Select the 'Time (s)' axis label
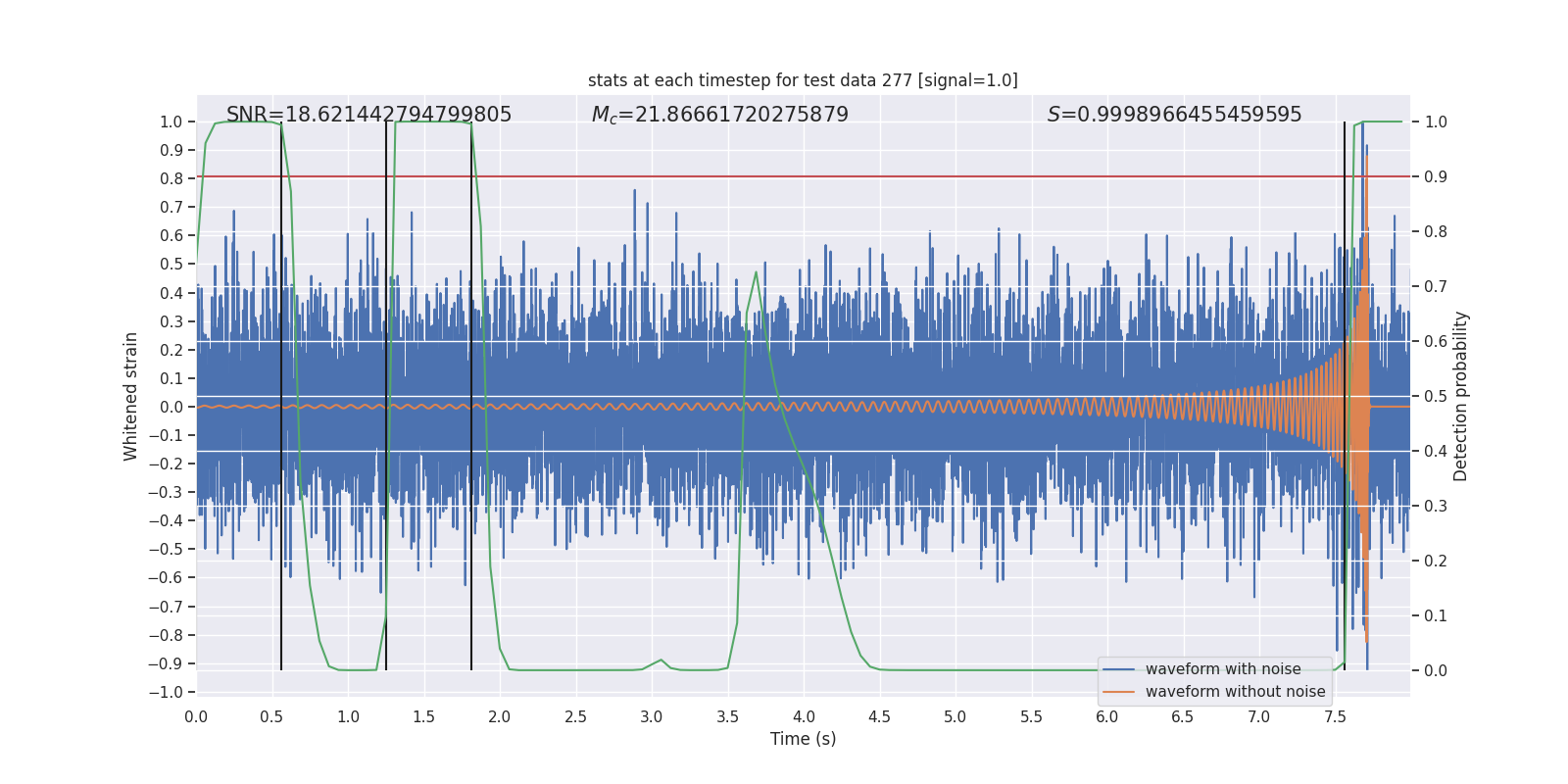 pos(803,739)
